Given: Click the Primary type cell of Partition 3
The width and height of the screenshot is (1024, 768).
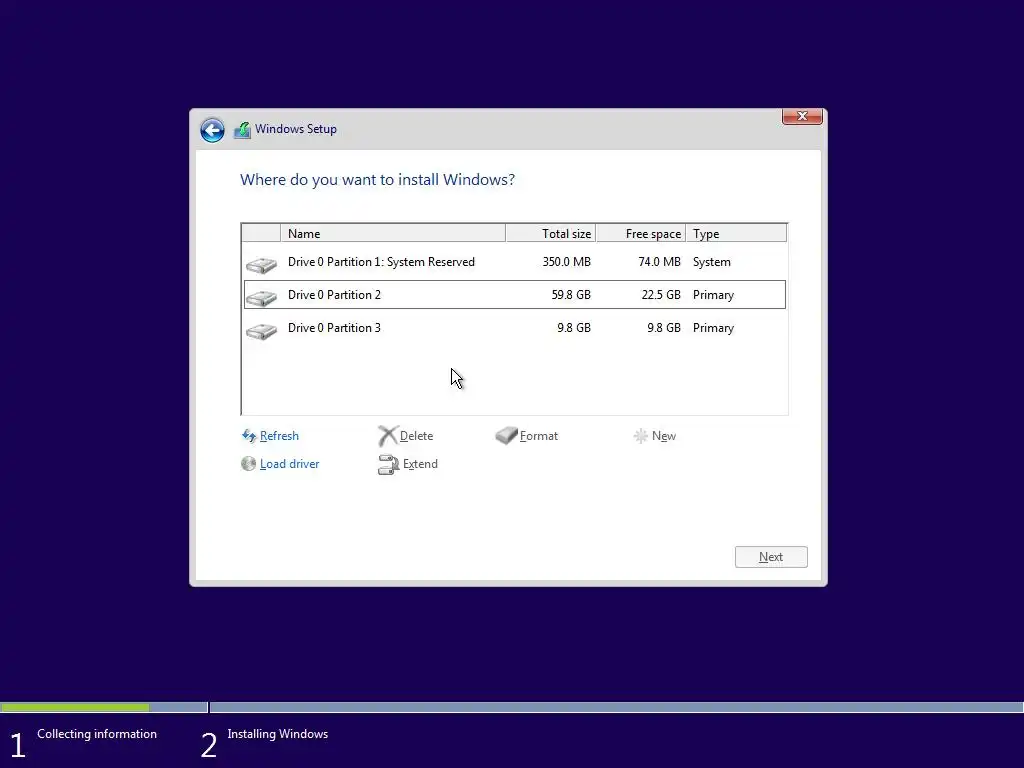Looking at the screenshot, I should [x=713, y=328].
